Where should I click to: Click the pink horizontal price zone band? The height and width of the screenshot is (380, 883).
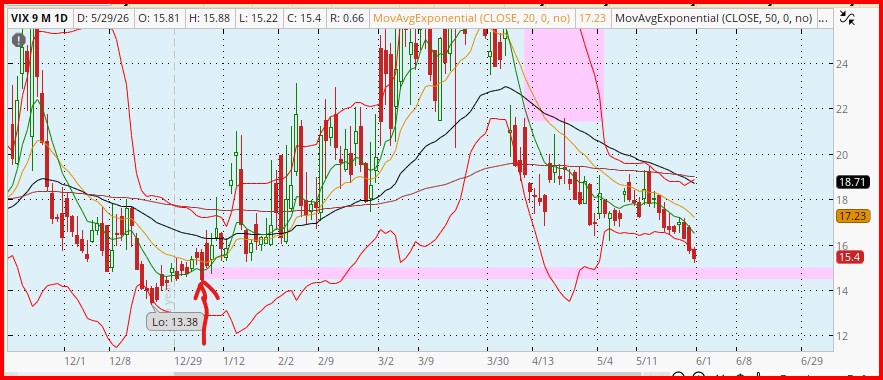tap(518, 273)
